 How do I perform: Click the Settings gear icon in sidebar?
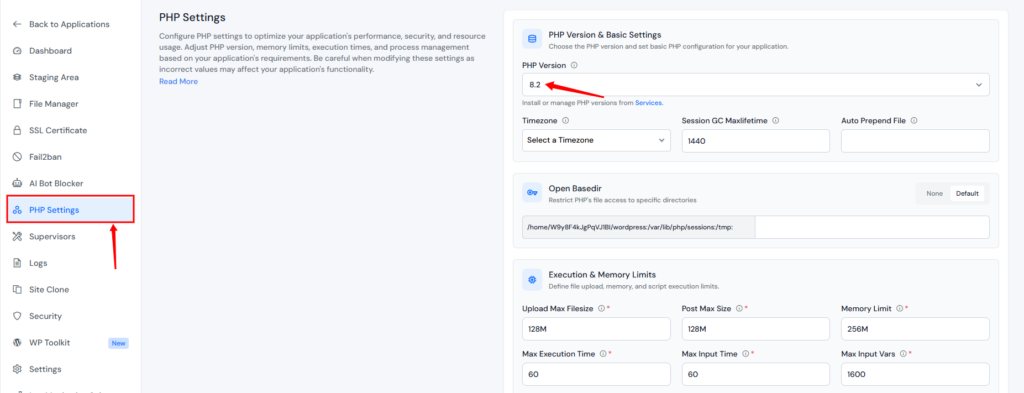(18, 369)
